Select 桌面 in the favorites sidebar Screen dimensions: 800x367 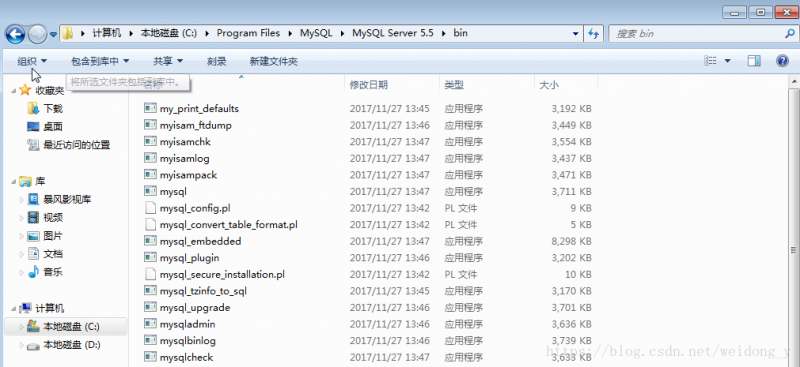[x=53, y=127]
